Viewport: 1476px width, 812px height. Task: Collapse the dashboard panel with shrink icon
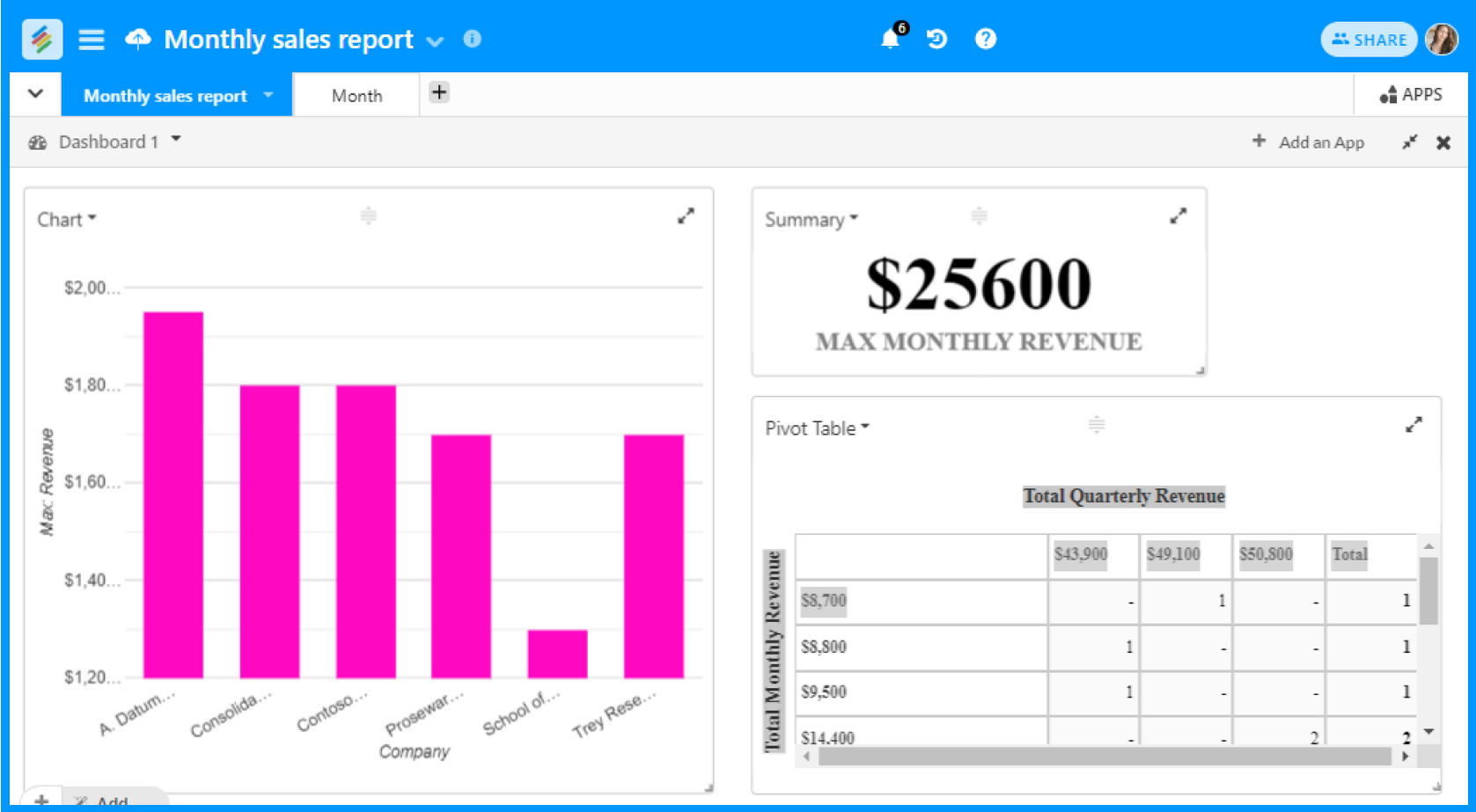coord(1409,143)
